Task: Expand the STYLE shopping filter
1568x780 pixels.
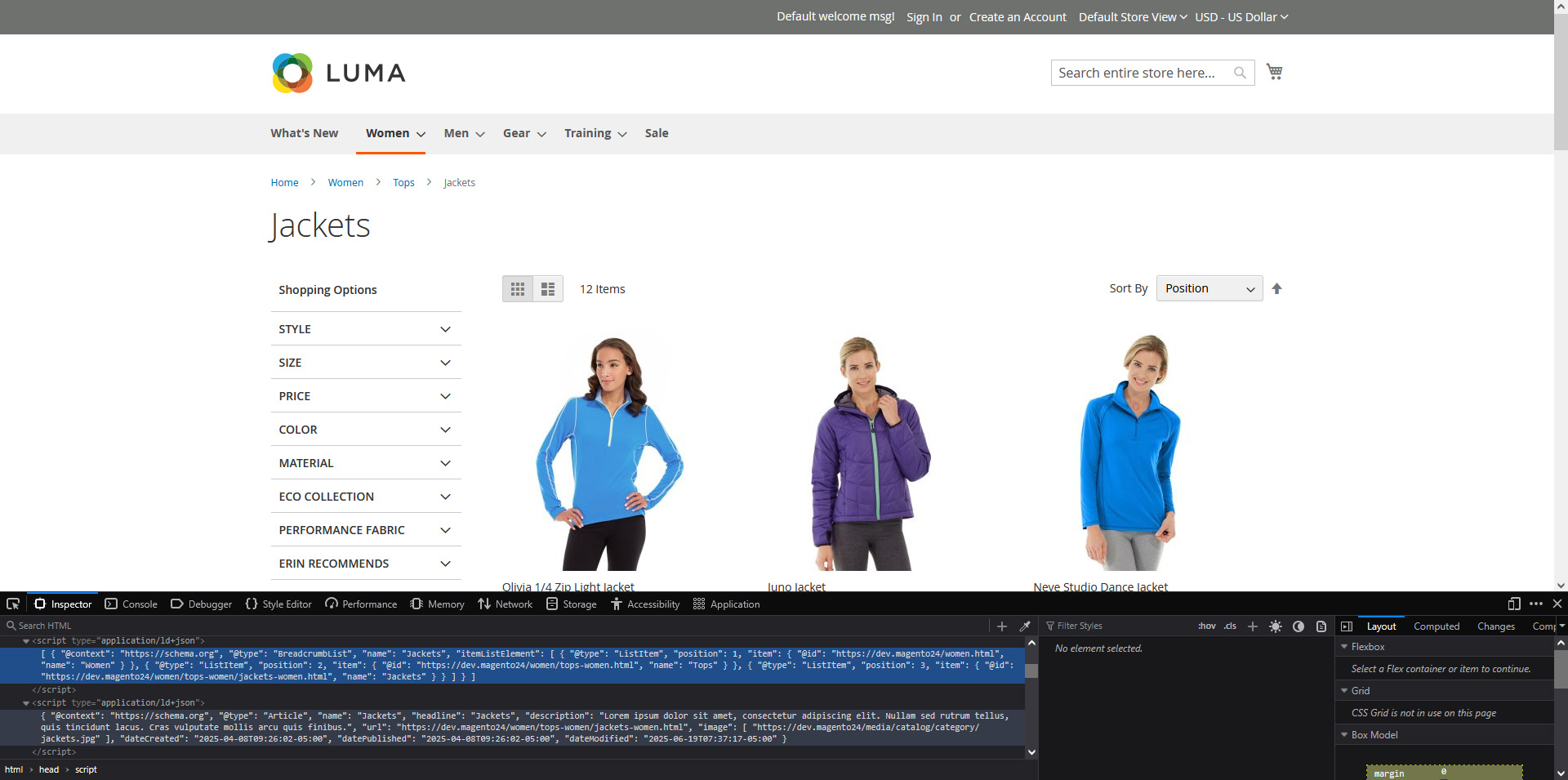Action: (x=365, y=328)
